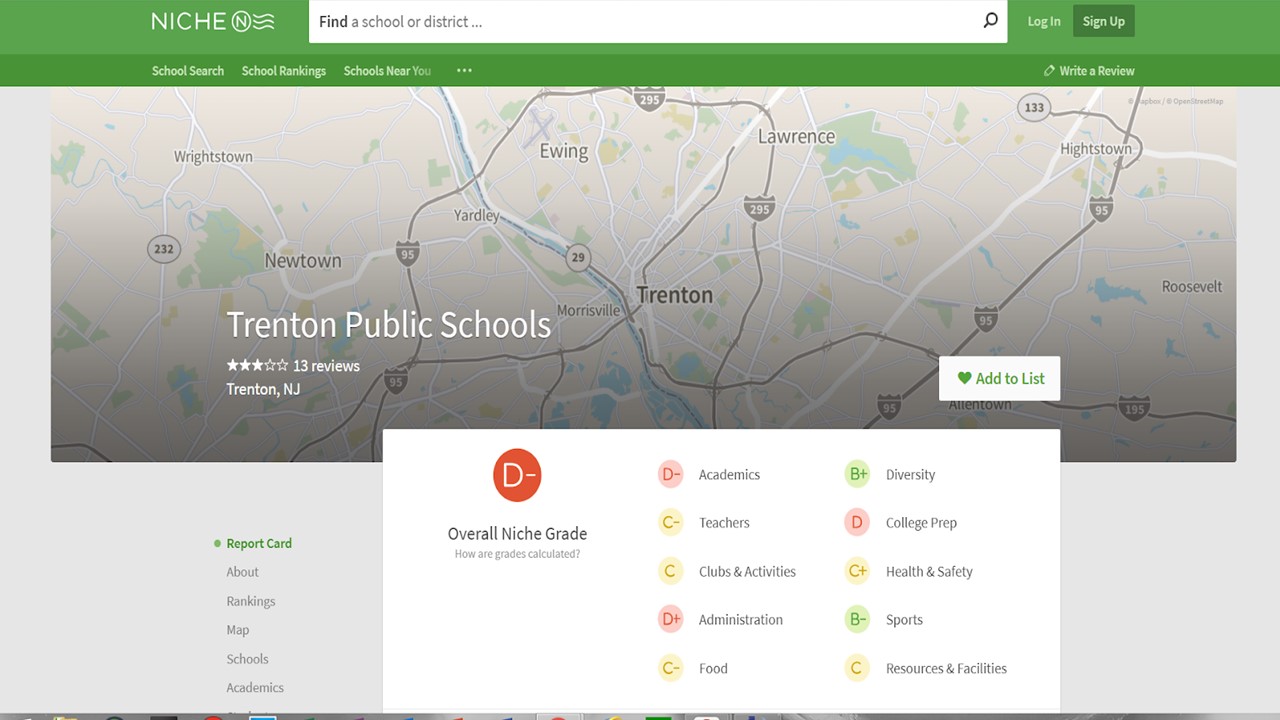Click the College Prep D grade circle
This screenshot has width=1280, height=720.
point(857,522)
